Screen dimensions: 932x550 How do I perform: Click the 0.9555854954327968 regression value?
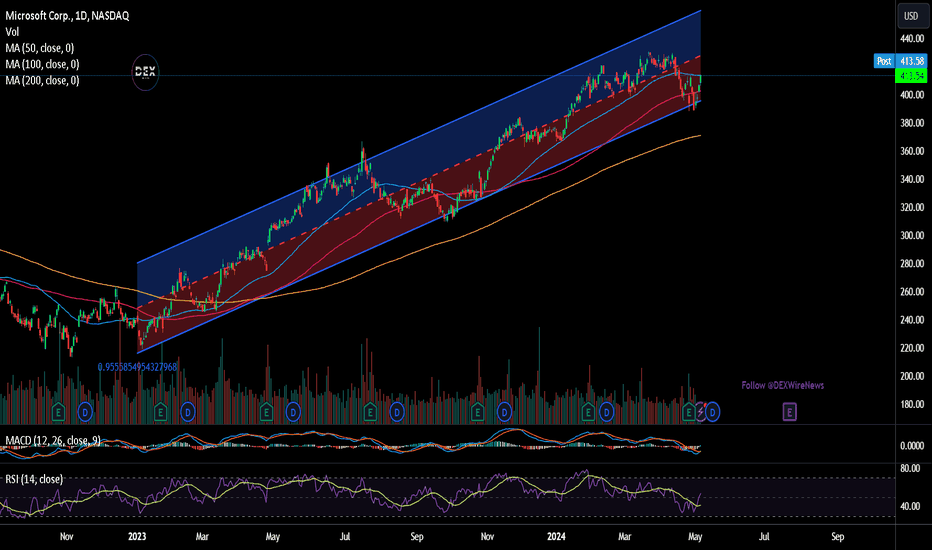tap(137, 367)
